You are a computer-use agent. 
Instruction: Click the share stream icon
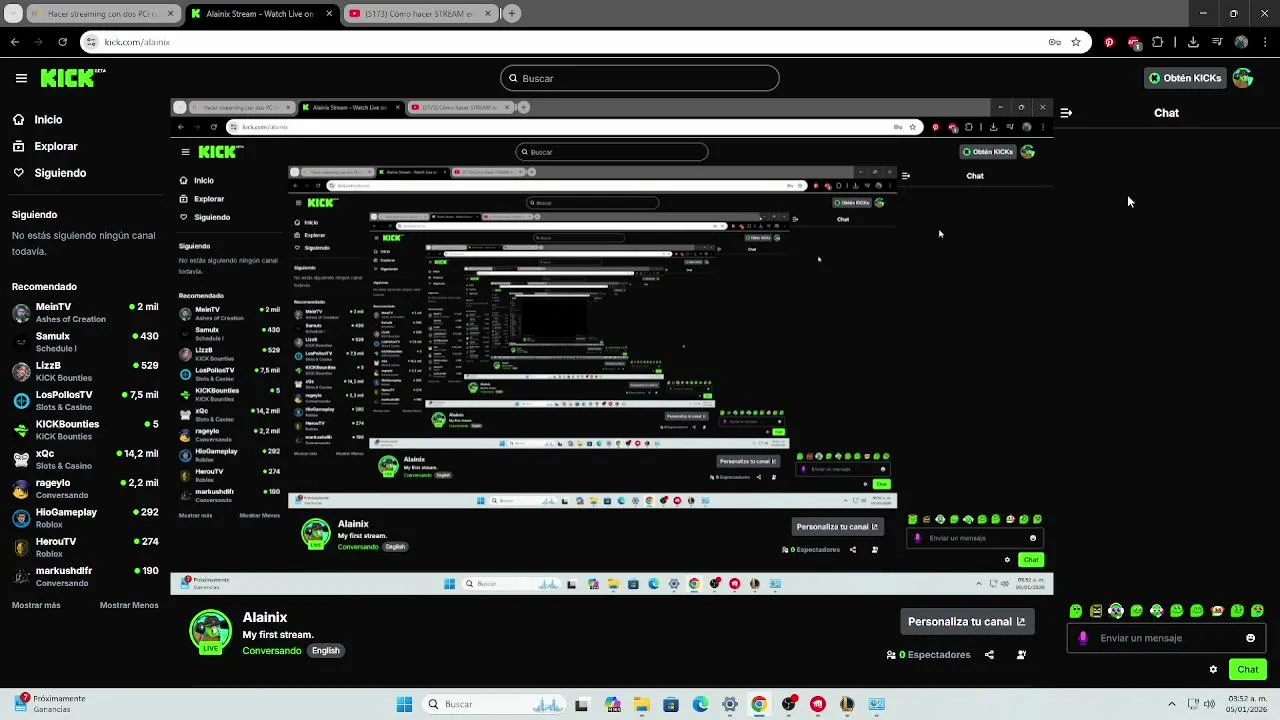989,655
